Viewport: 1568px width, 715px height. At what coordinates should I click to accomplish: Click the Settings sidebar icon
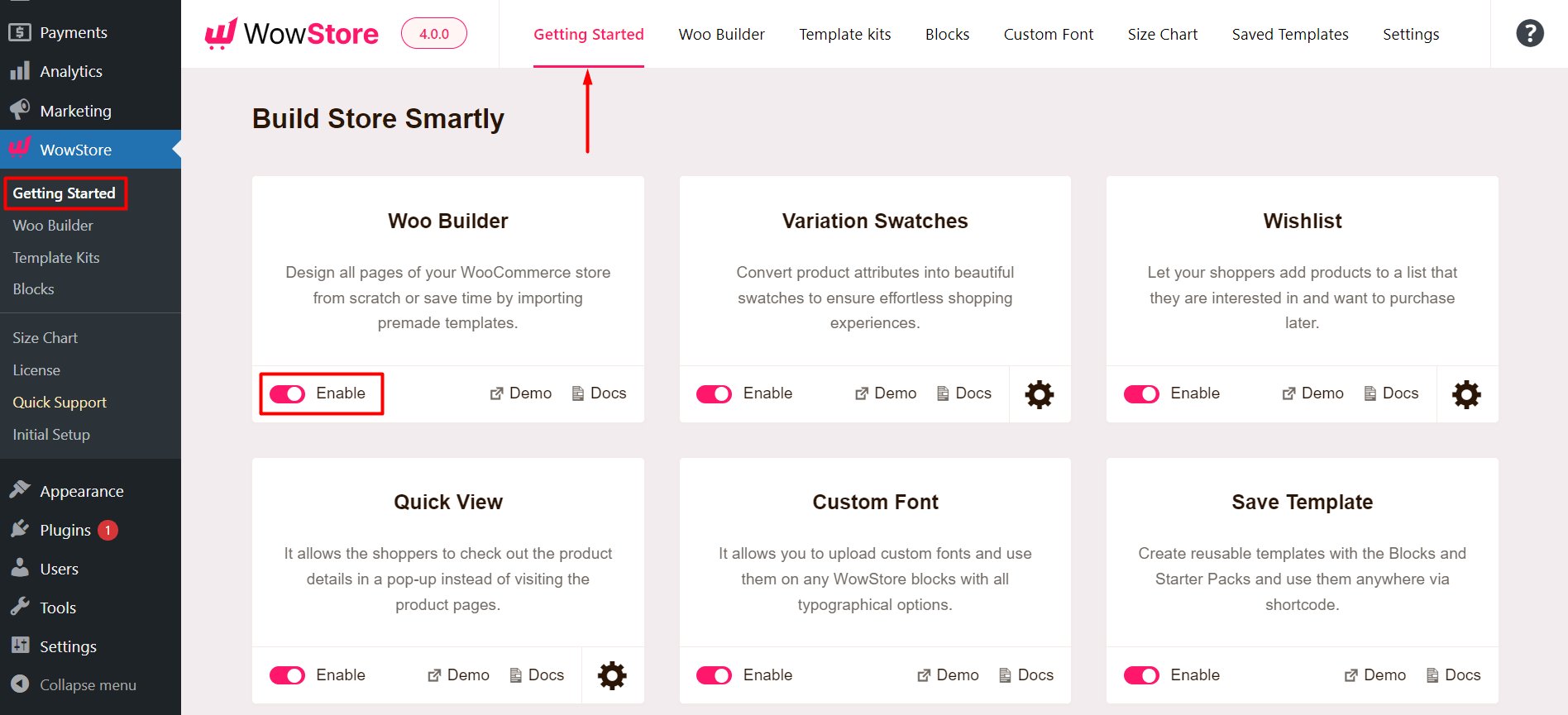pyautogui.click(x=20, y=646)
